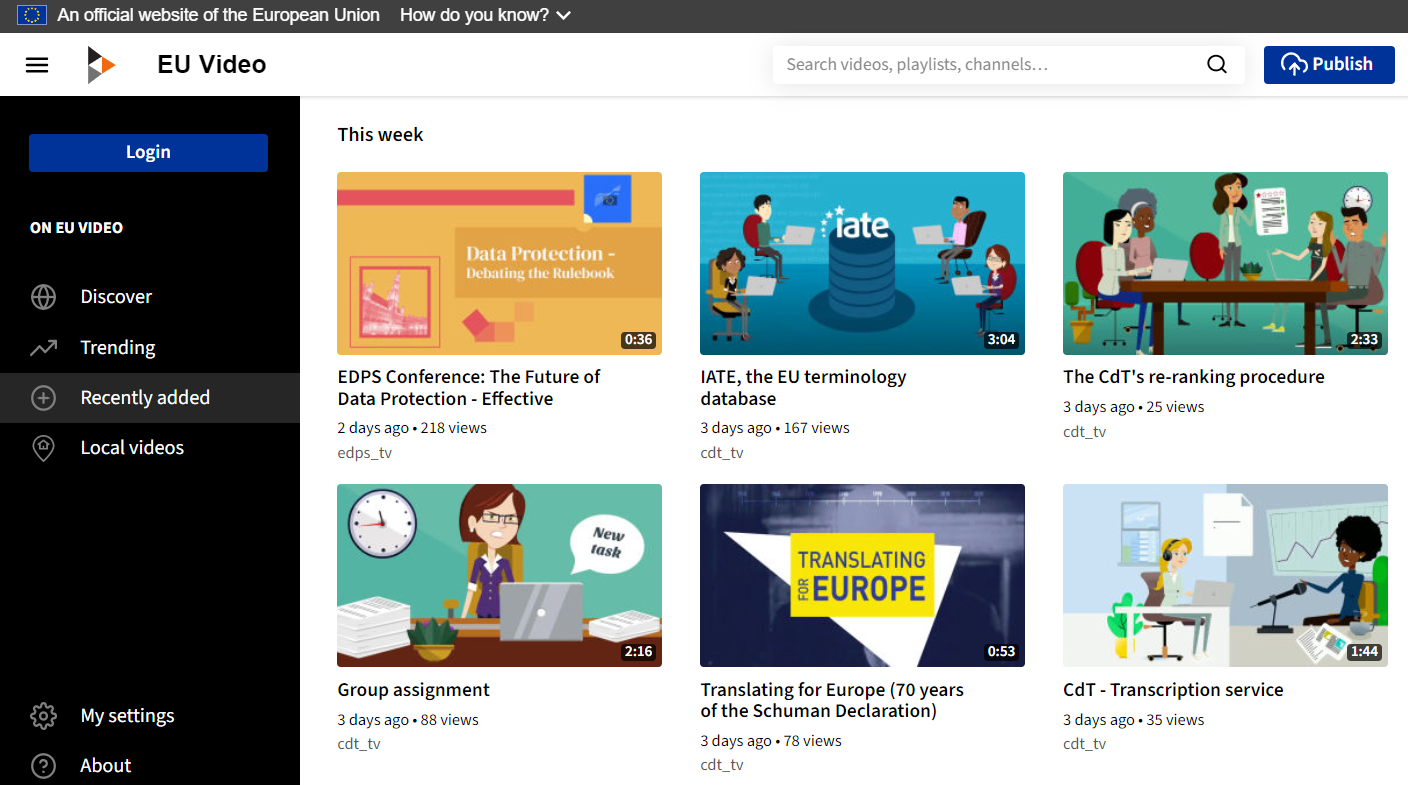Image resolution: width=1408 pixels, height=785 pixels.
Task: Open the Translating for Europe thumbnail
Action: [862, 576]
